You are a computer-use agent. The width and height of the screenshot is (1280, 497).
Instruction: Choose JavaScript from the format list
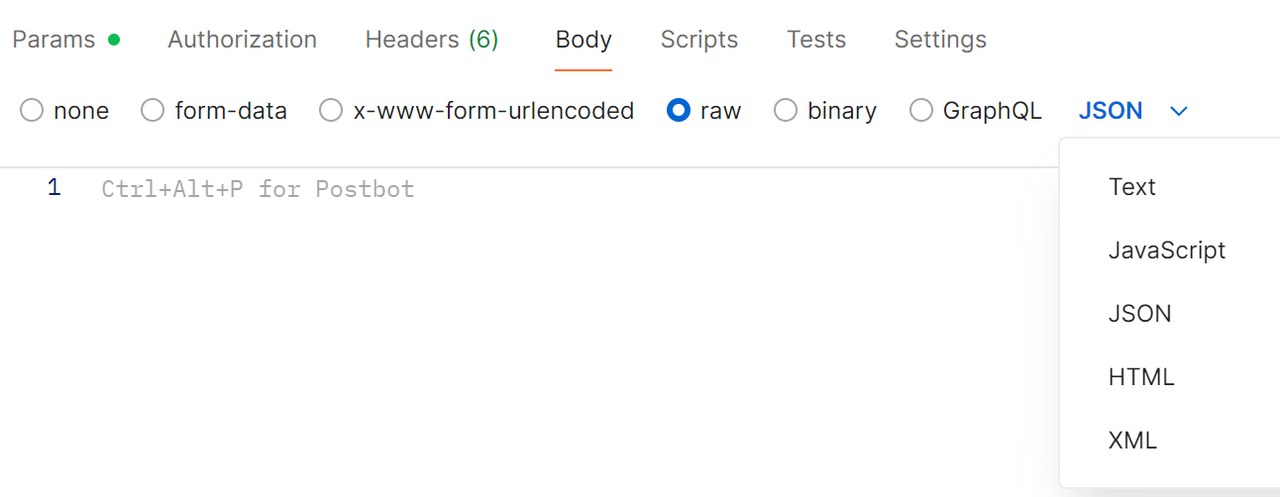point(1166,250)
